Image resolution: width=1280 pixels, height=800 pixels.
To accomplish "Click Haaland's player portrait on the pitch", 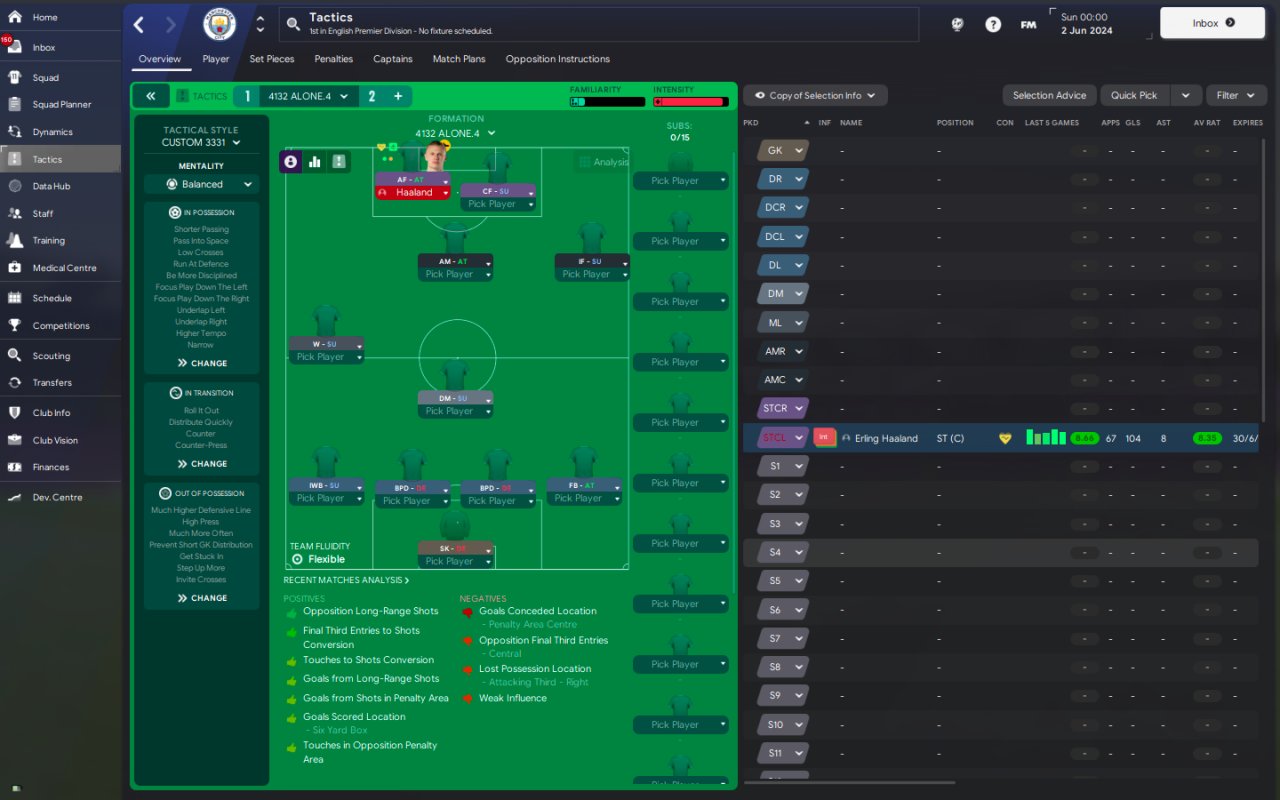I will click(434, 156).
